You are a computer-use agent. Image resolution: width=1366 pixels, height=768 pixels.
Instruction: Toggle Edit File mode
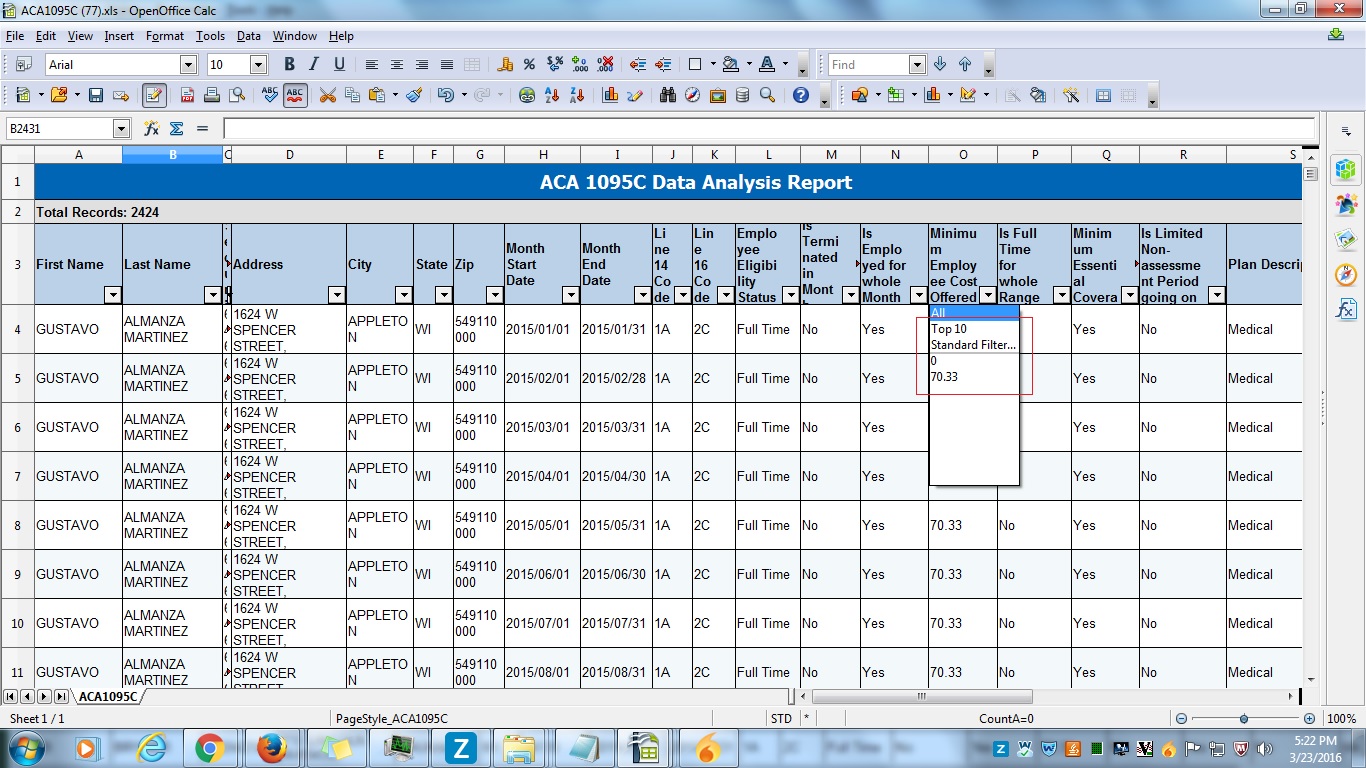pyautogui.click(x=153, y=95)
